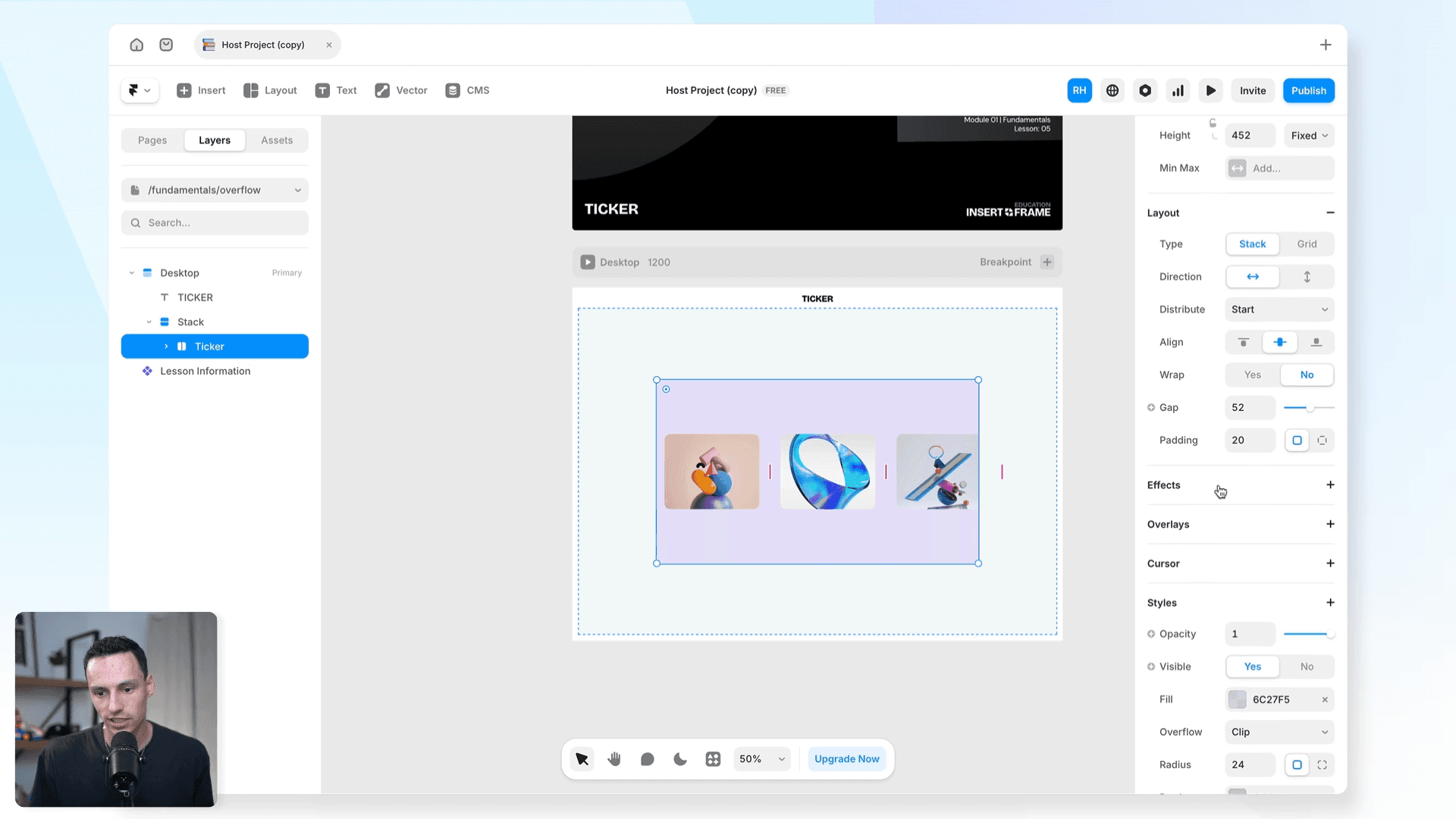This screenshot has height=819, width=1456.
Task: Click the Upgrade Now button
Action: click(x=846, y=759)
